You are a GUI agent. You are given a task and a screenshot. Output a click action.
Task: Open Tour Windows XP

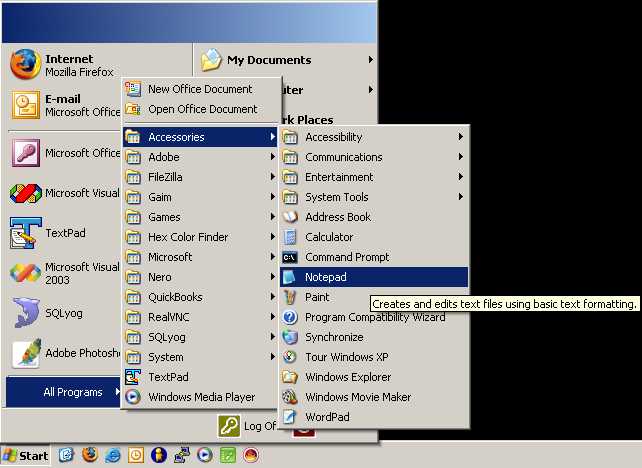pos(374,357)
